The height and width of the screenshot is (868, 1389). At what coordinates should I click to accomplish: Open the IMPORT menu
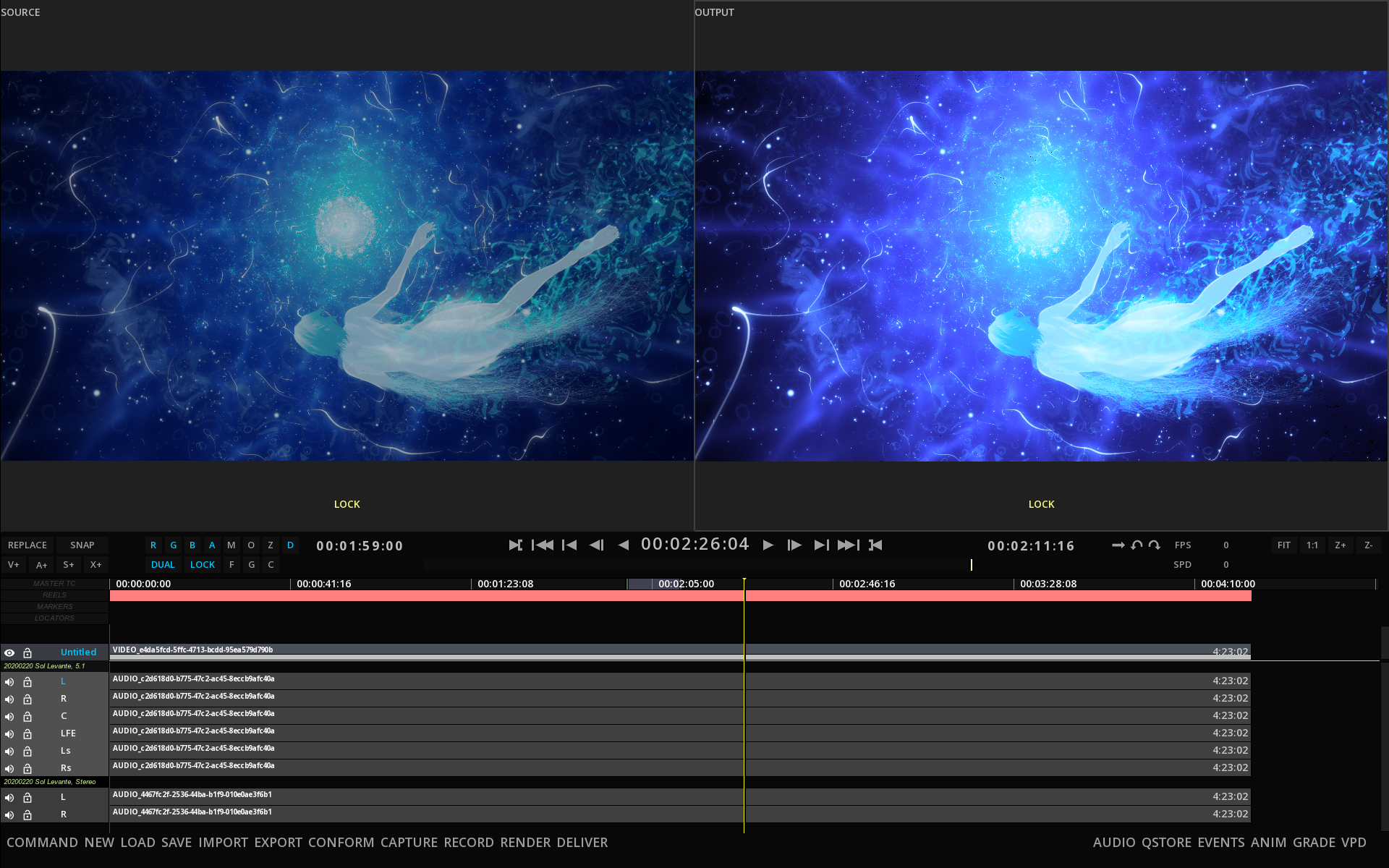[x=223, y=843]
